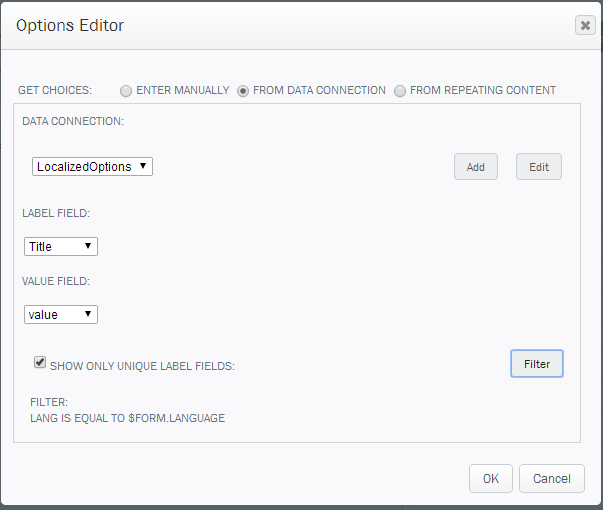Click the FILTER: heading above the expression
Image resolution: width=603 pixels, height=510 pixels.
(49, 403)
